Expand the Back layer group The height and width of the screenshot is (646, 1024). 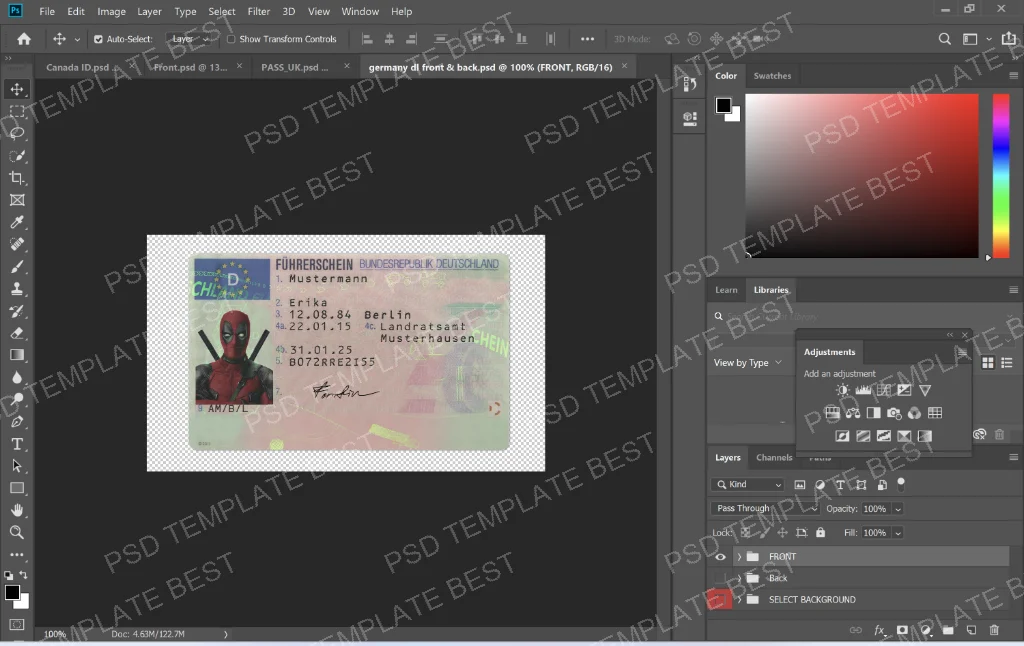pyautogui.click(x=739, y=578)
